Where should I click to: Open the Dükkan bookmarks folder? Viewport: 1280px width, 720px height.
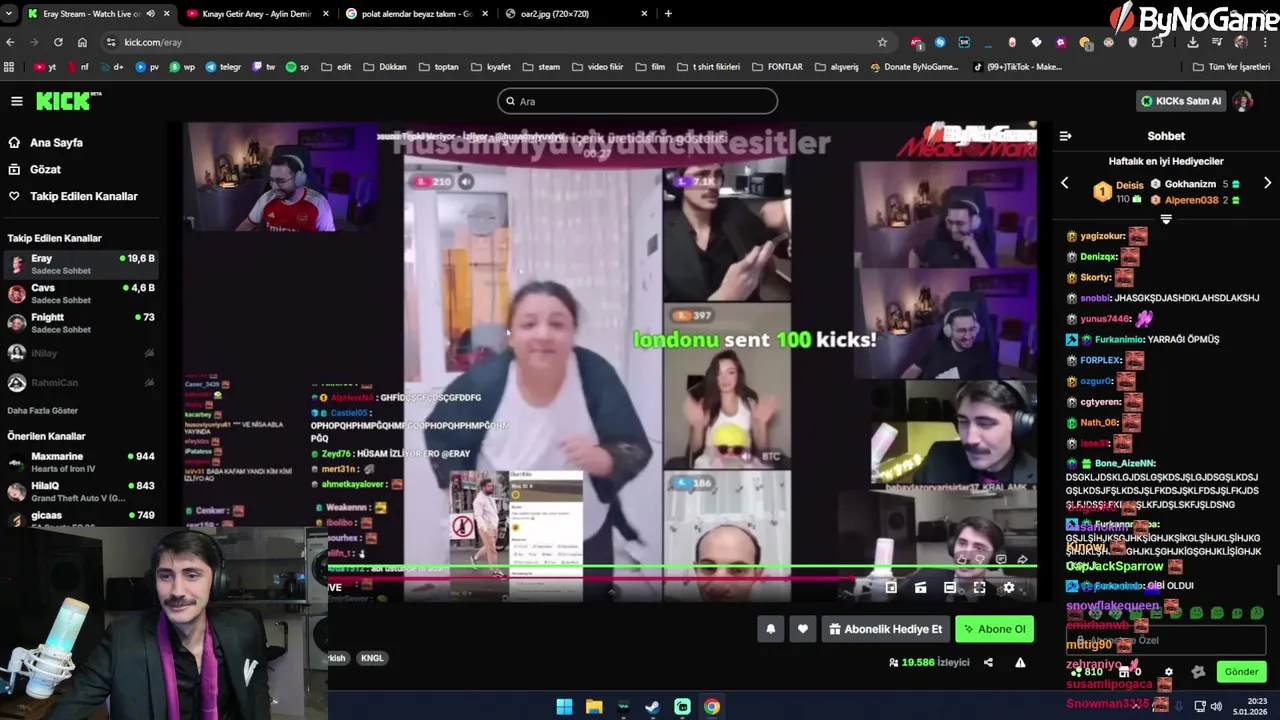tap(385, 67)
